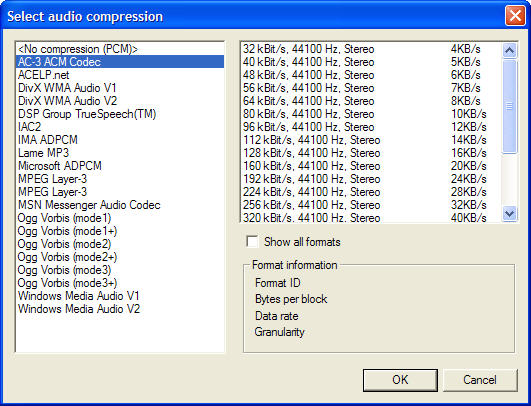Screen dimensions: 531x406
Task: Choose the Lame MP3 codec
Action: pyautogui.click(x=120, y=153)
